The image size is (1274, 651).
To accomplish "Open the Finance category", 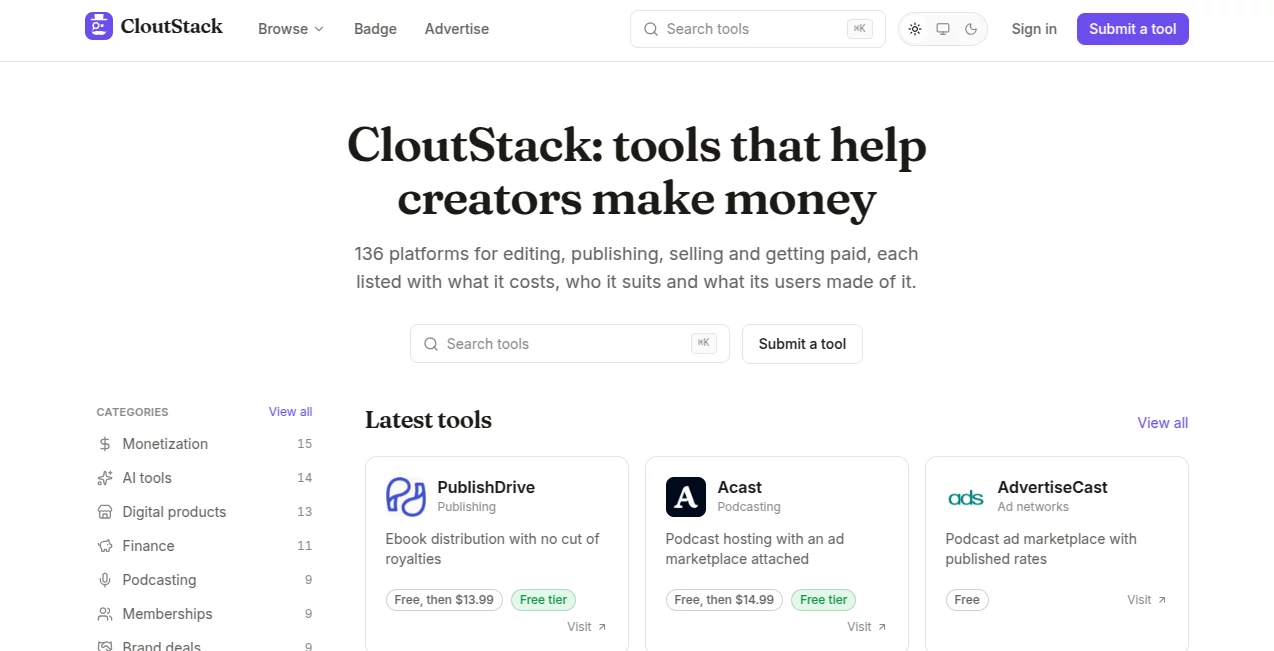I will [205, 546].
